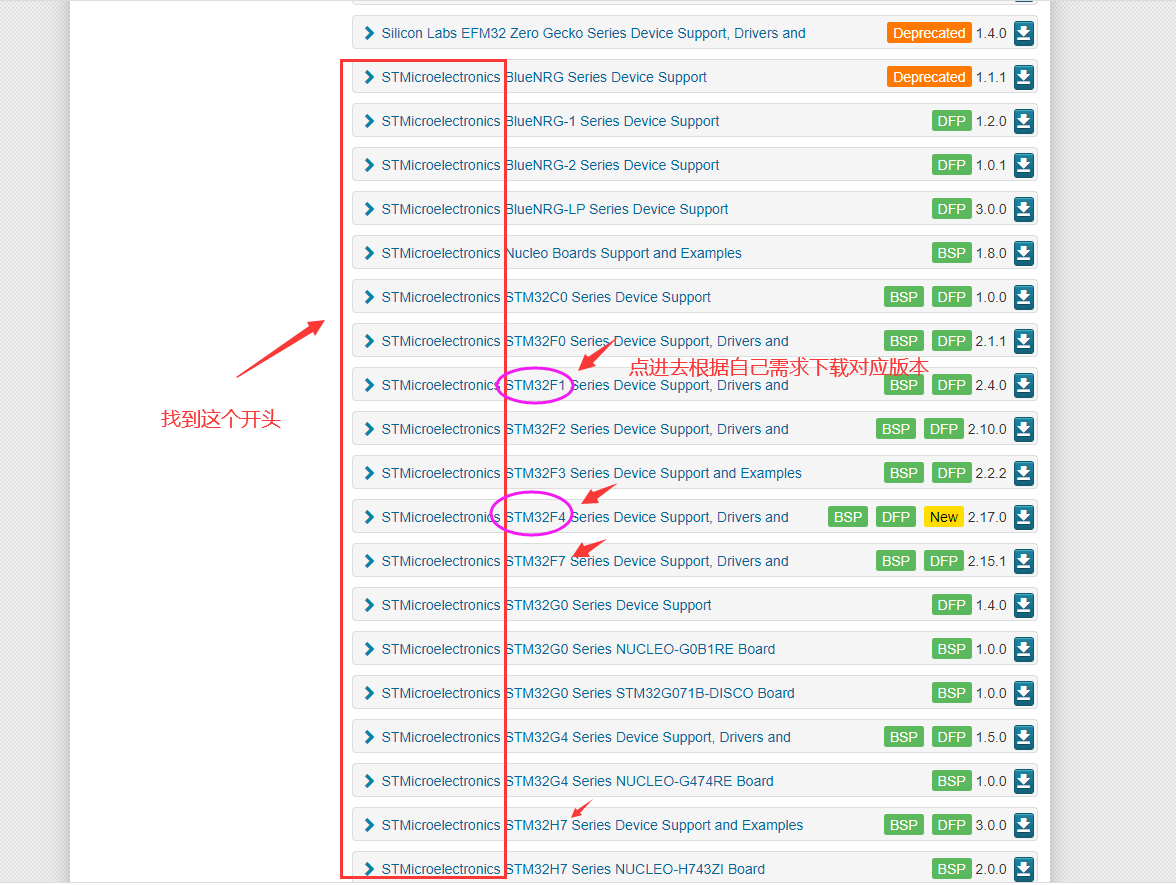Download STM32G0 STM32G071B-DISCO Board pack

click(1024, 693)
